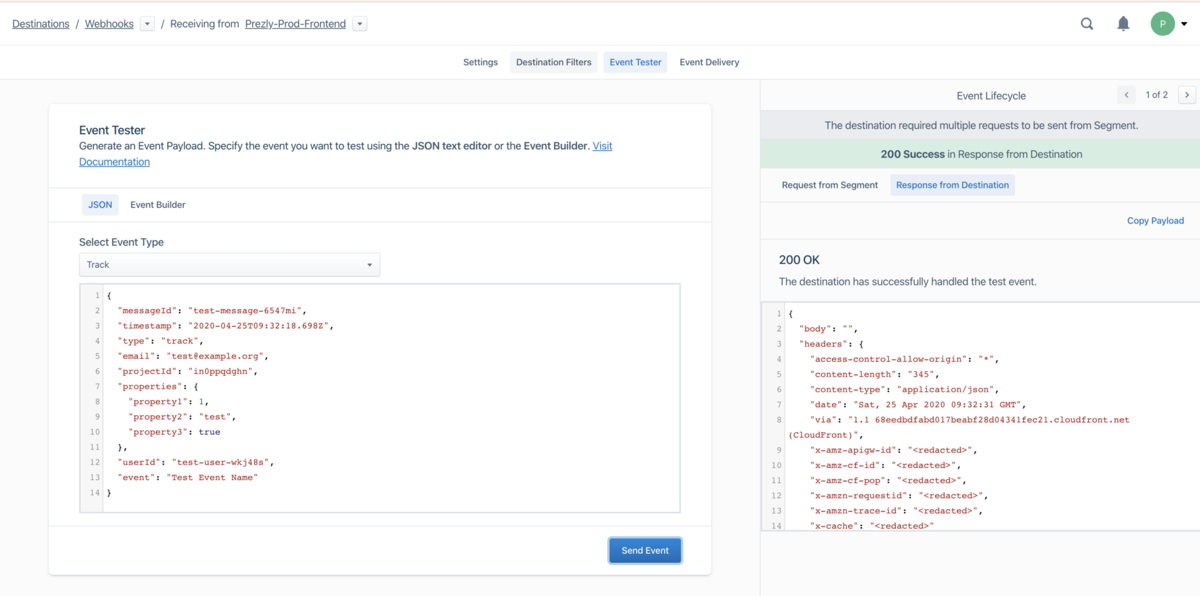Open the search magnifier icon
Viewport: 1200px width, 596px height.
tap(1087, 24)
